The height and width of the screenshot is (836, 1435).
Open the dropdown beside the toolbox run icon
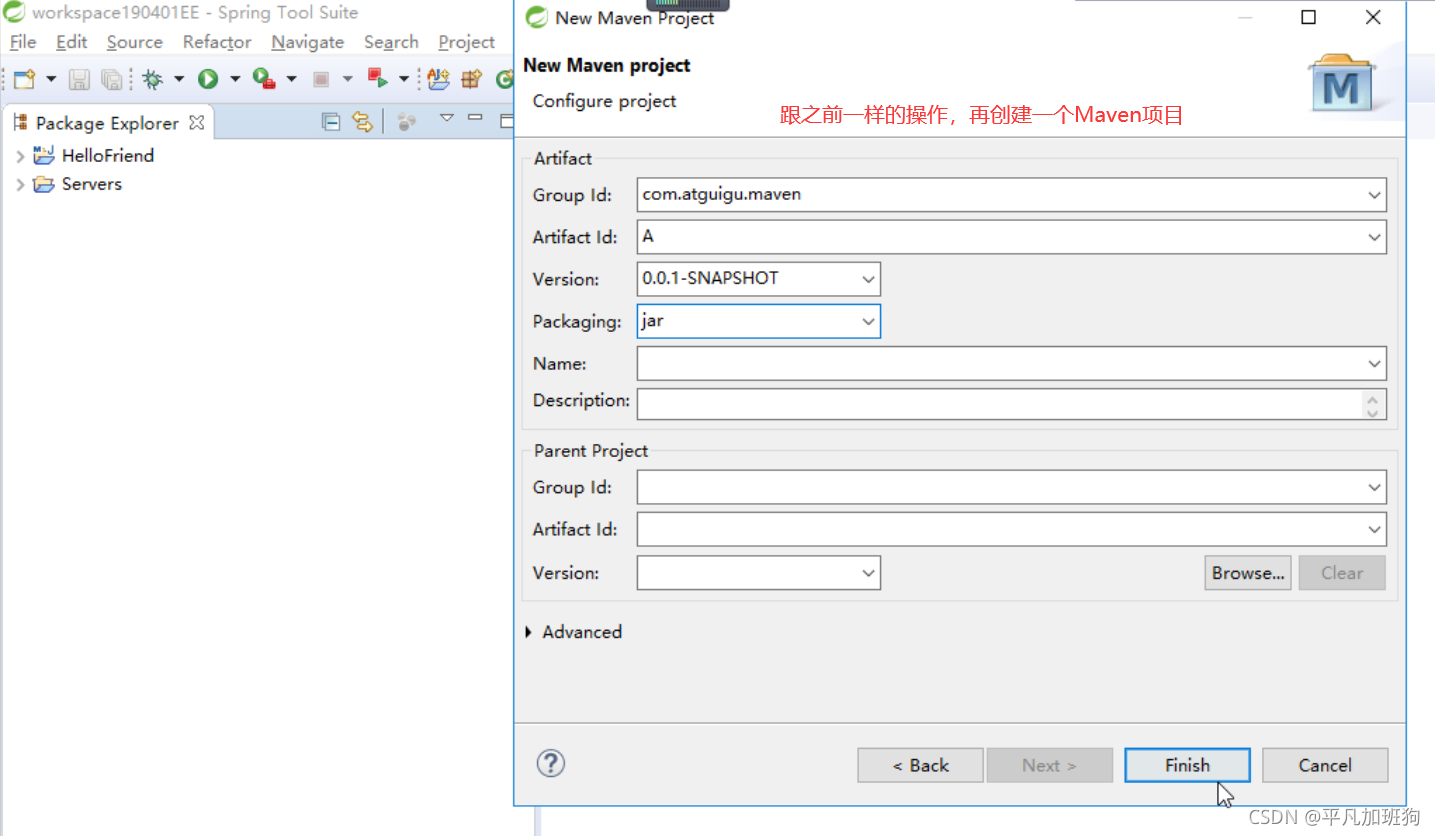coord(291,79)
